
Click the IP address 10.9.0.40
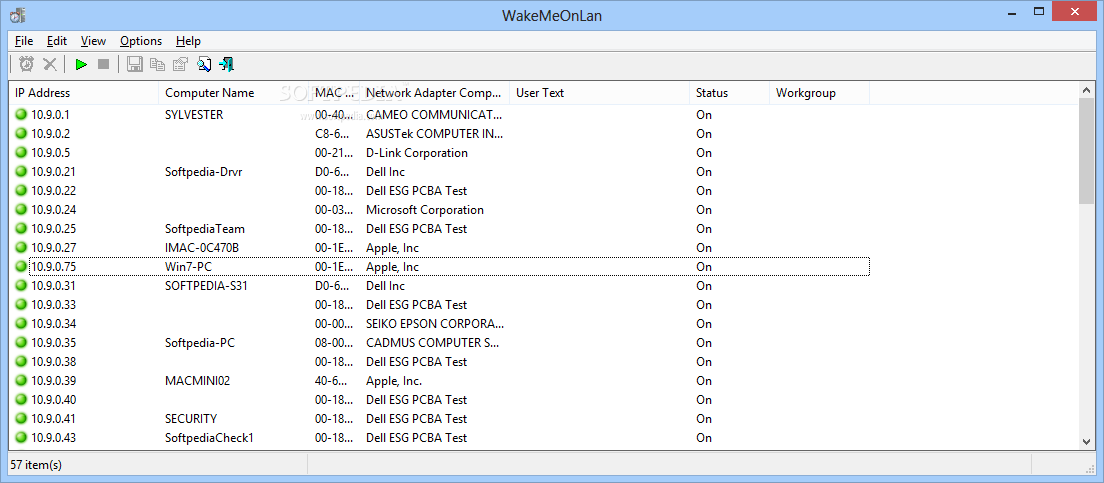pos(54,399)
